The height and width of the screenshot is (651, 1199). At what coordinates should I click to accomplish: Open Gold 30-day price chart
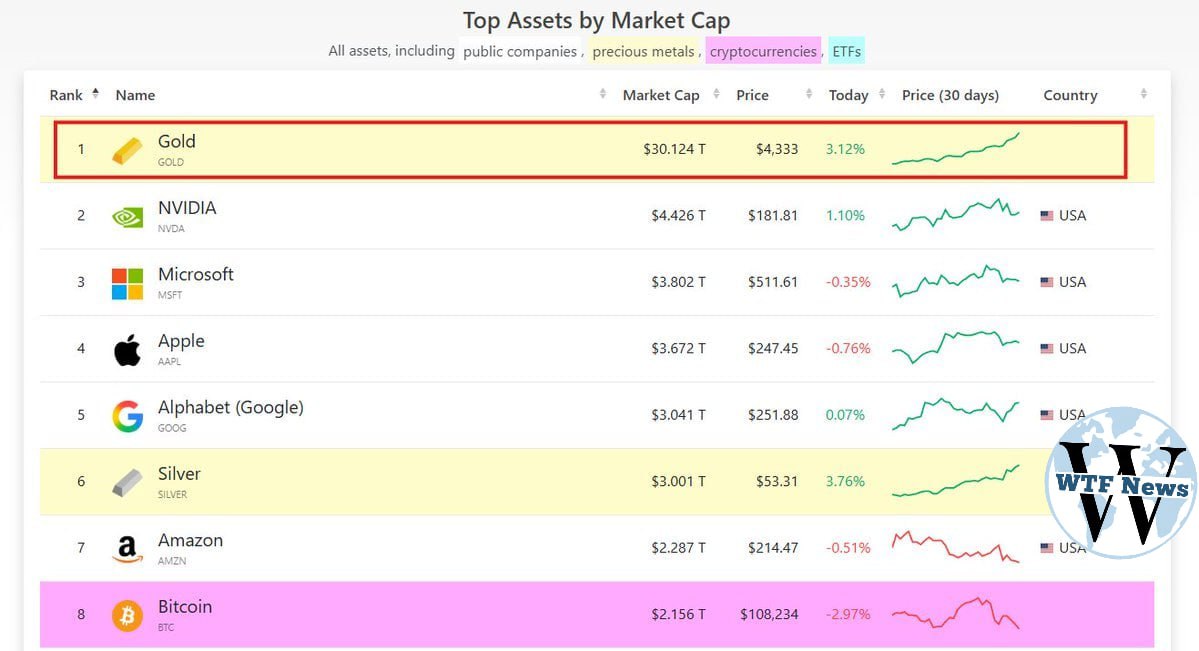(955, 149)
